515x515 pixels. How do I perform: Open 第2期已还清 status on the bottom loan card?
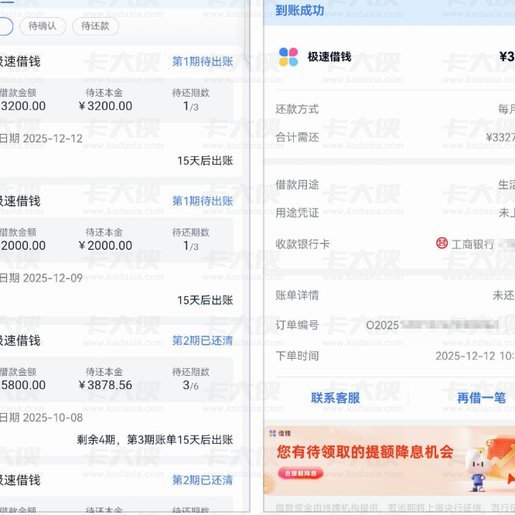click(202, 480)
